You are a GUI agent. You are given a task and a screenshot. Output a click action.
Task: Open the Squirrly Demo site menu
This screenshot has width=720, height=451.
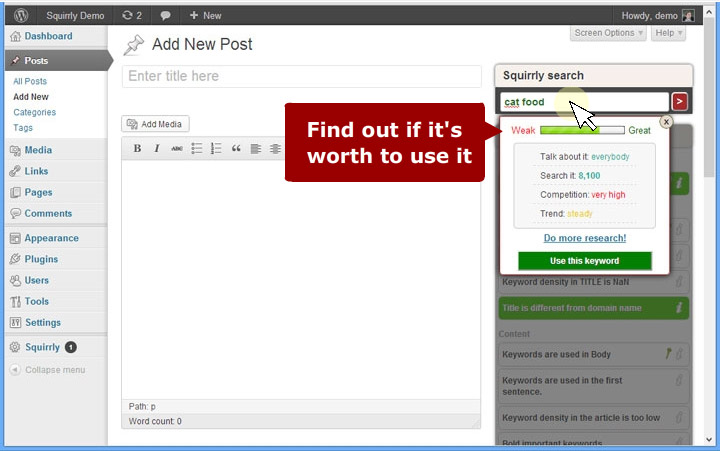point(75,16)
